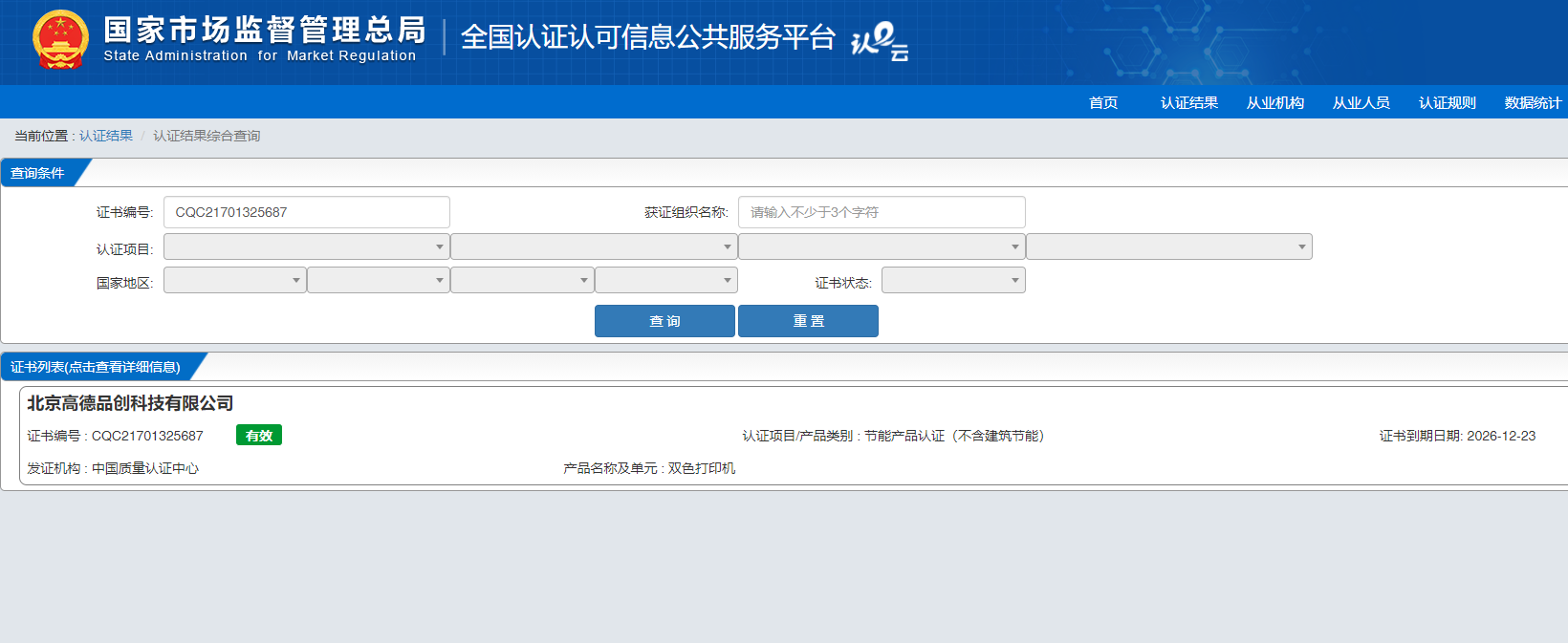The width and height of the screenshot is (1568, 643).
Task: Expand the second 认证项目 dropdown
Action: click(594, 246)
